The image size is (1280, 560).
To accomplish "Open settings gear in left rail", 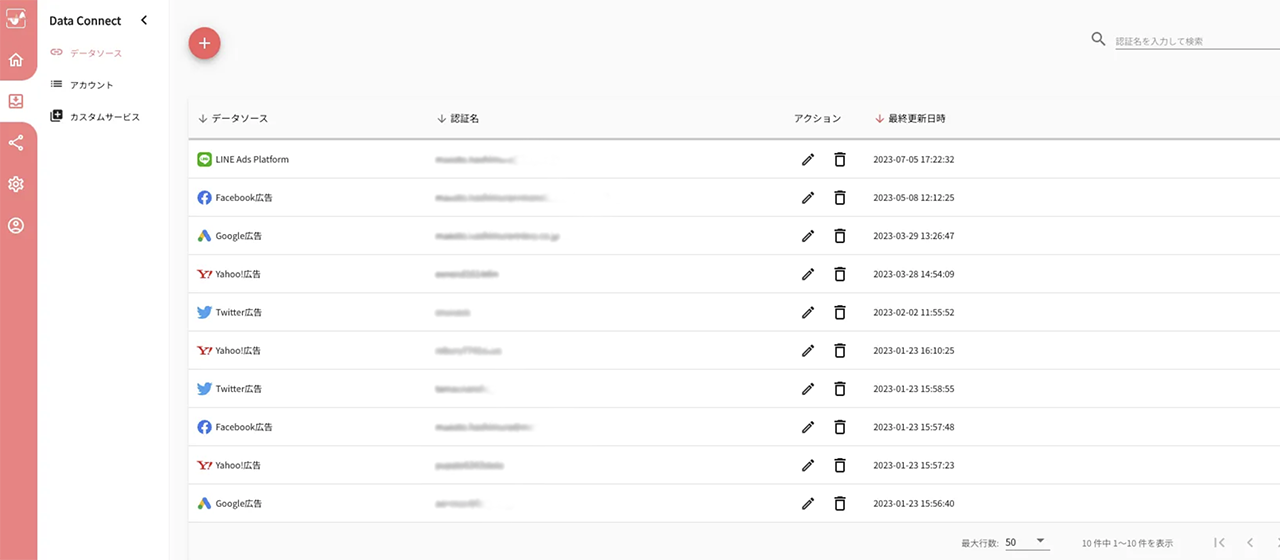I will (16, 184).
